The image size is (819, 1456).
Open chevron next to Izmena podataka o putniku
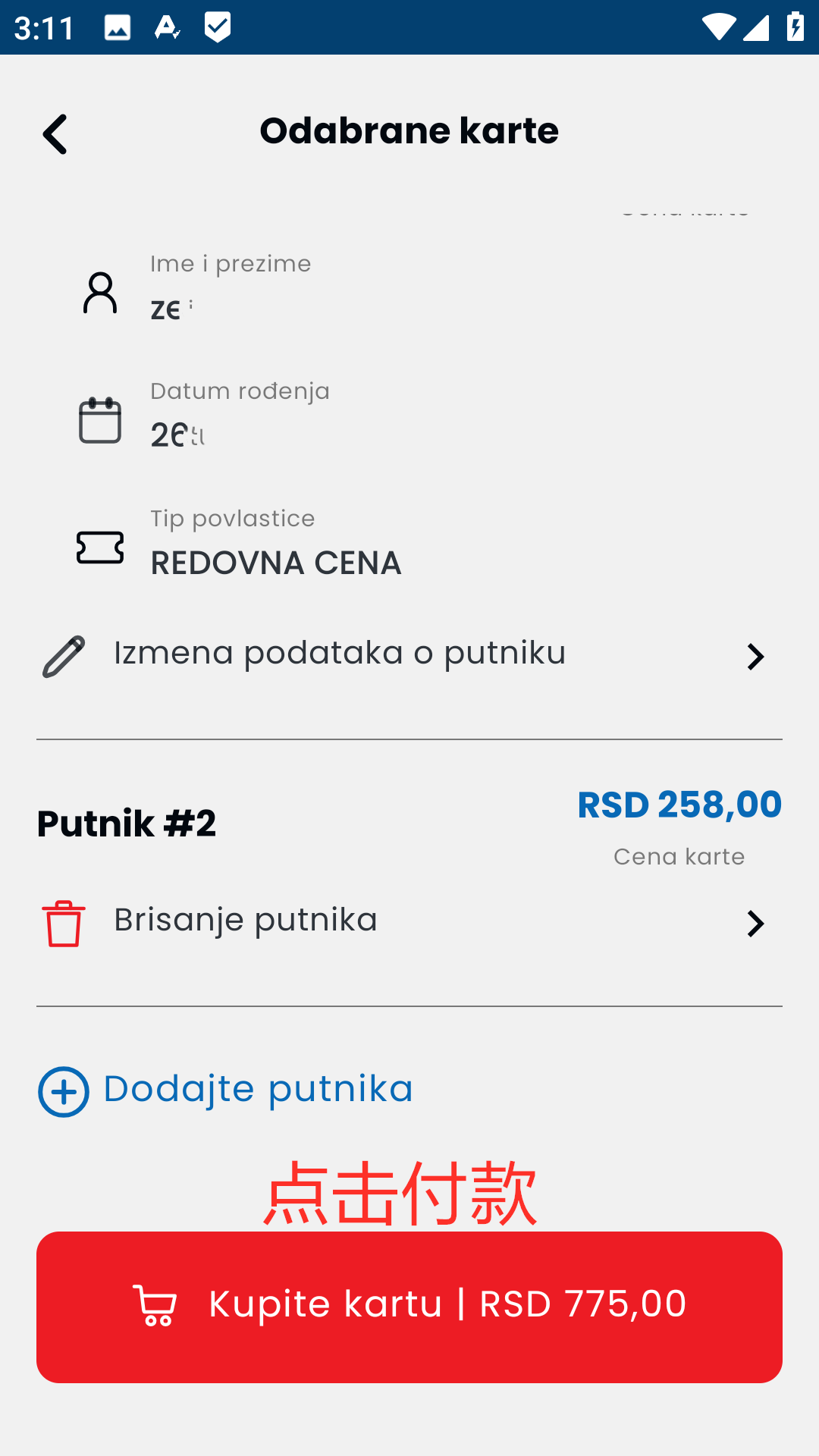tap(755, 657)
